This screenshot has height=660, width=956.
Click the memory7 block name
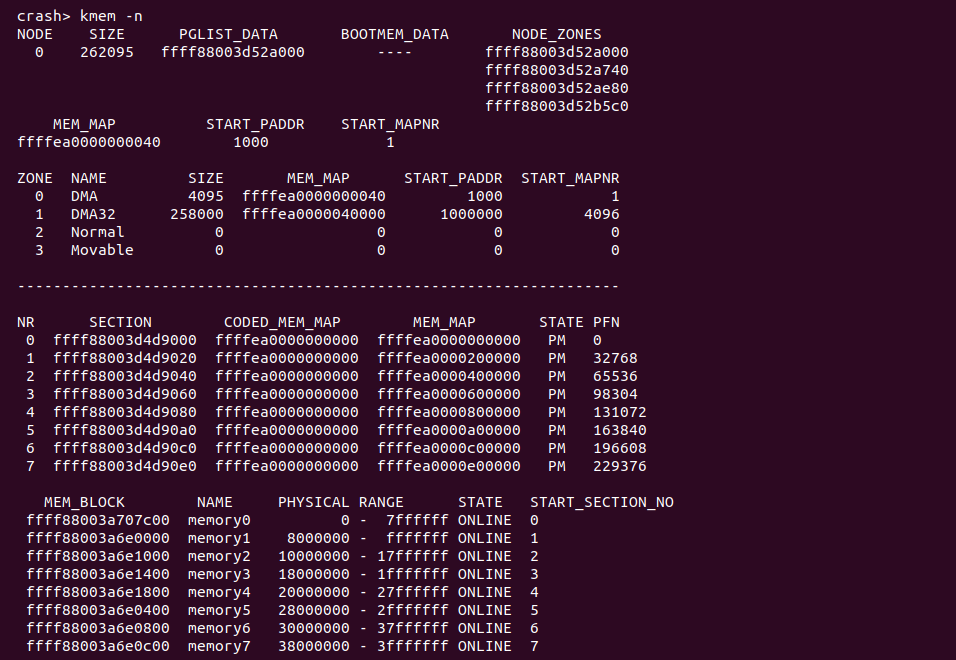219,646
